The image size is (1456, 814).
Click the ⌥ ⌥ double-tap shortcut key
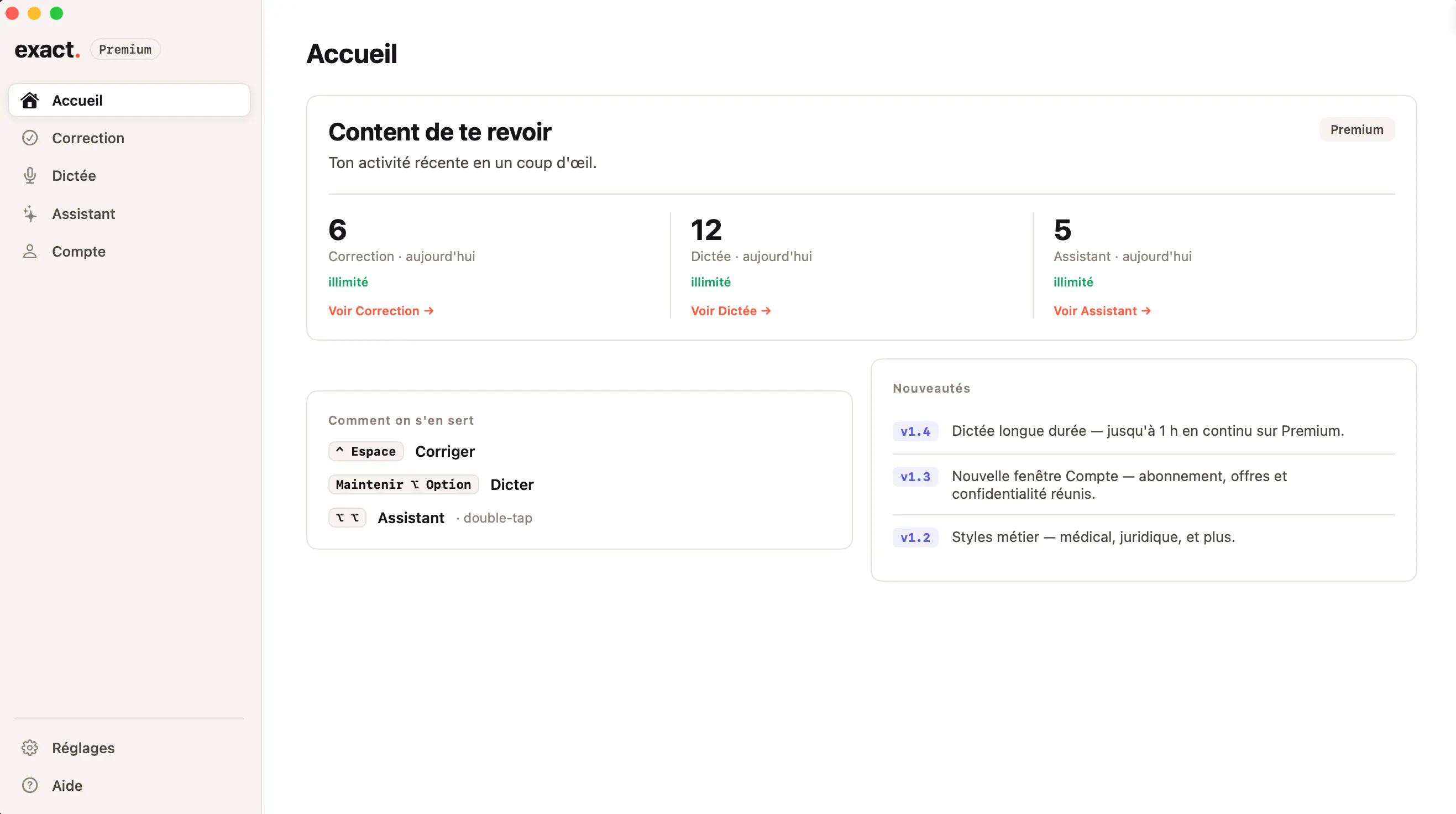click(347, 518)
